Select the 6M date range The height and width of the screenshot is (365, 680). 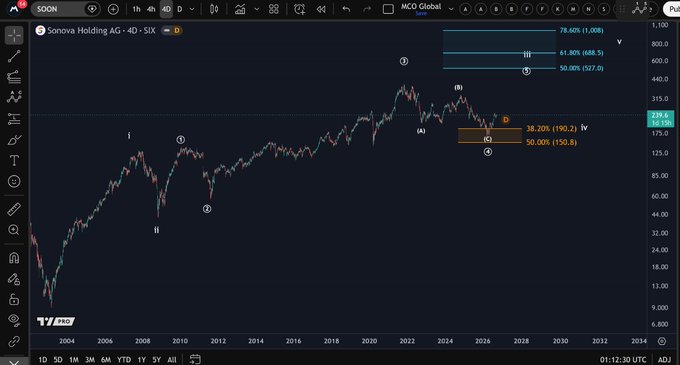click(106, 359)
